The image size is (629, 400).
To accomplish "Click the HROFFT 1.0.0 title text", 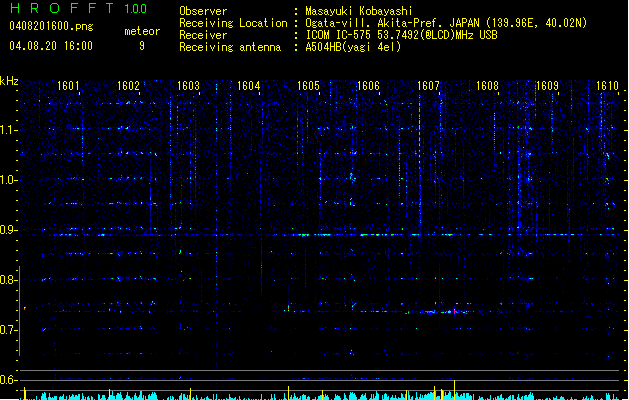I will 78,8.
